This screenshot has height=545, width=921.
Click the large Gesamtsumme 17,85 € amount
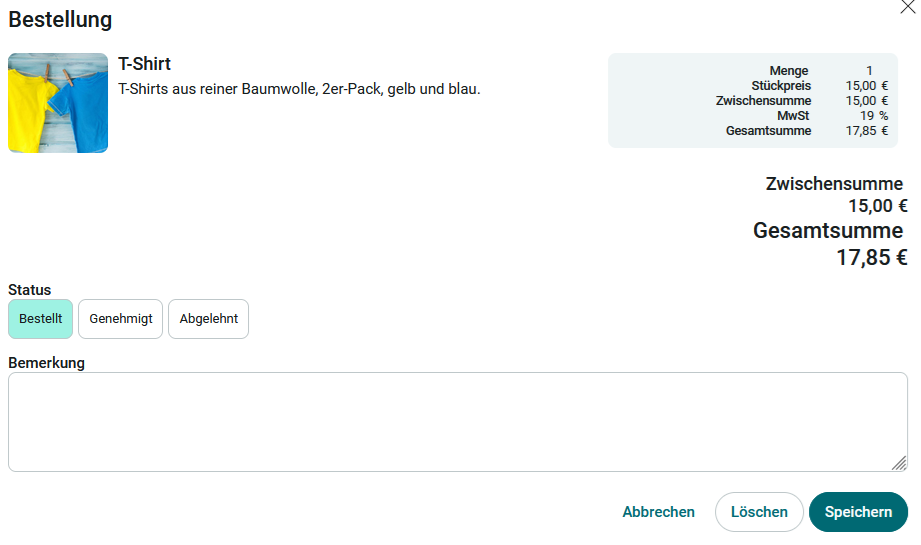(872, 257)
